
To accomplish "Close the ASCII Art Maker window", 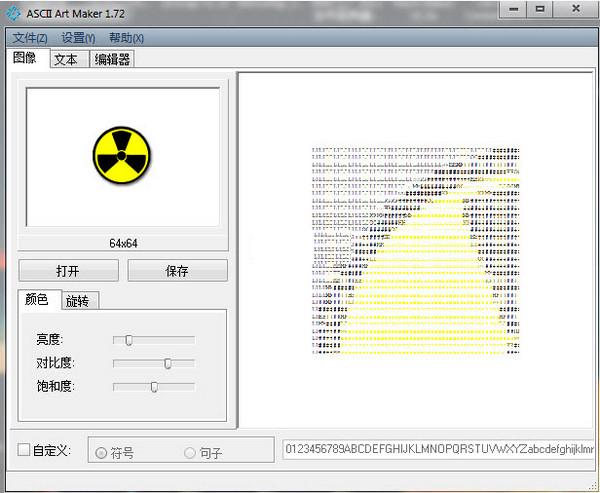I will [575, 9].
